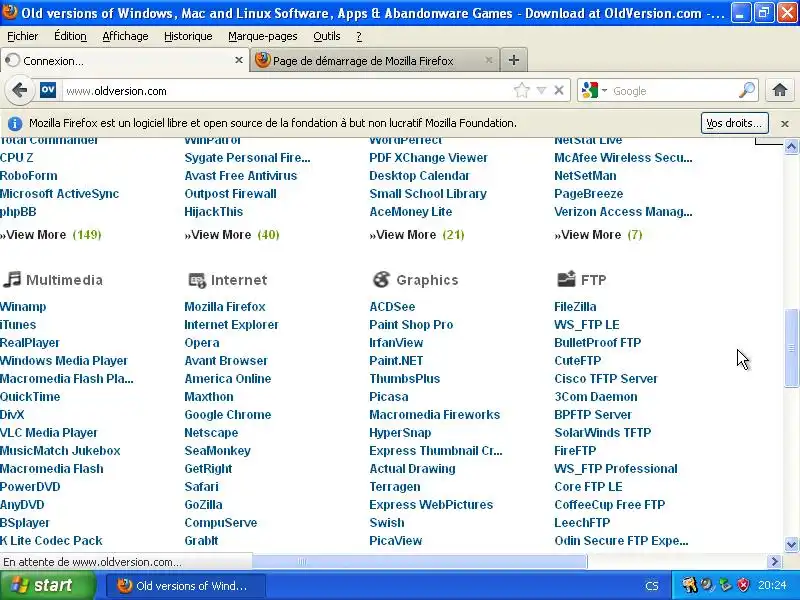Click the Graphics category icon

point(381,280)
